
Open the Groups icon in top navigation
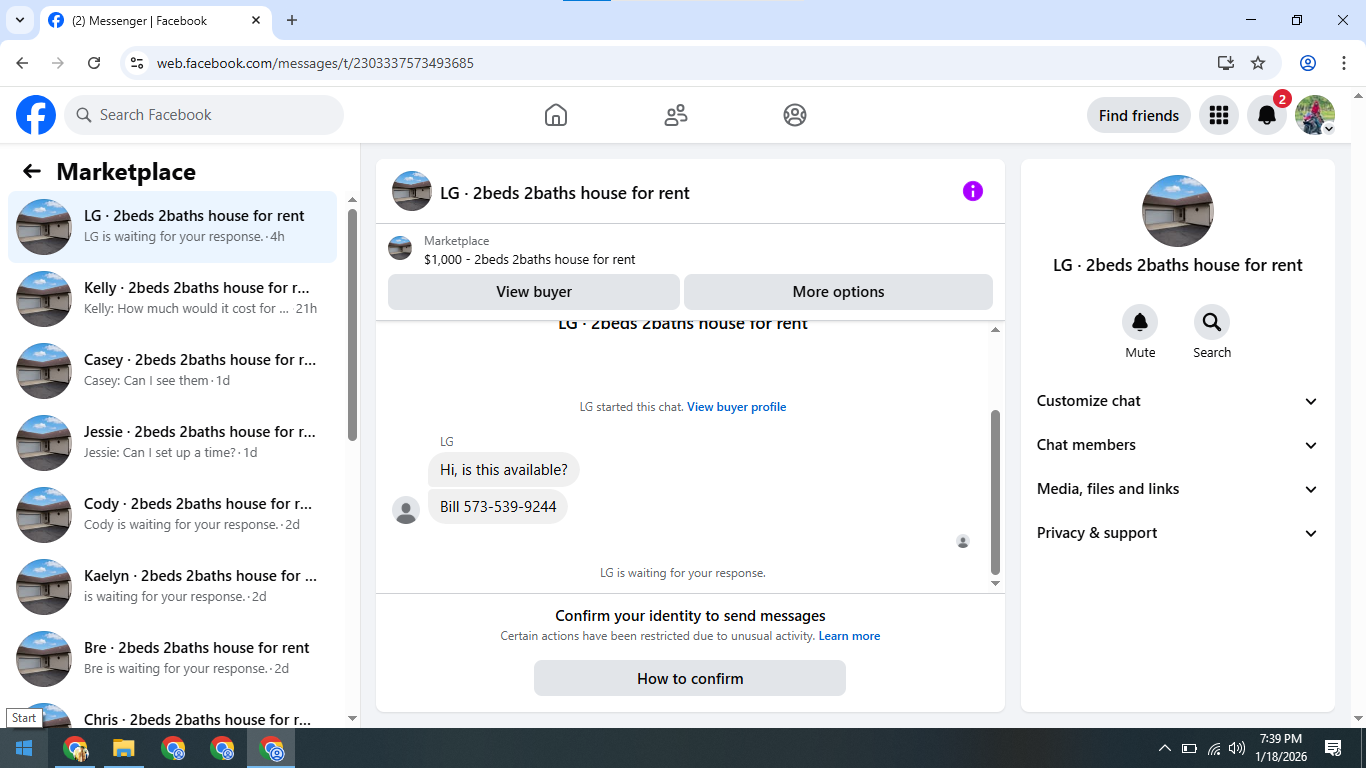(795, 115)
